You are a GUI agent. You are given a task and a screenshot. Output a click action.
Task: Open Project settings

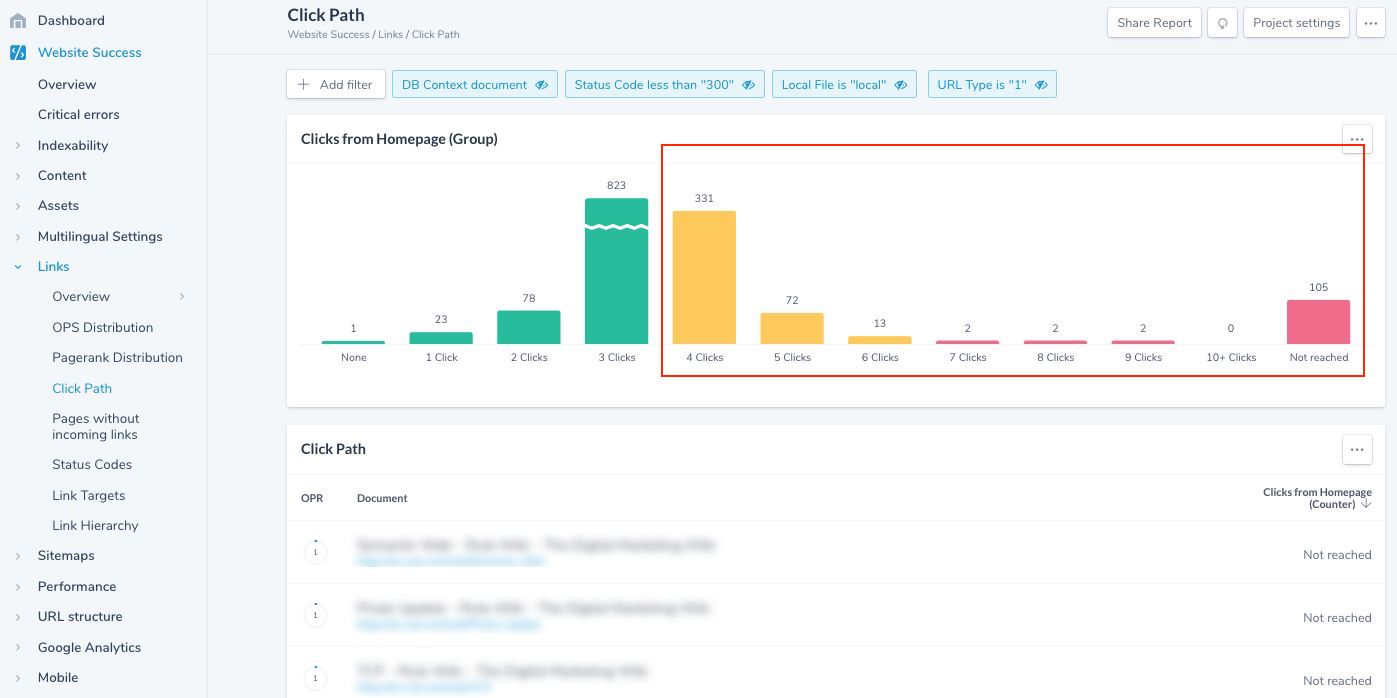pyautogui.click(x=1296, y=22)
